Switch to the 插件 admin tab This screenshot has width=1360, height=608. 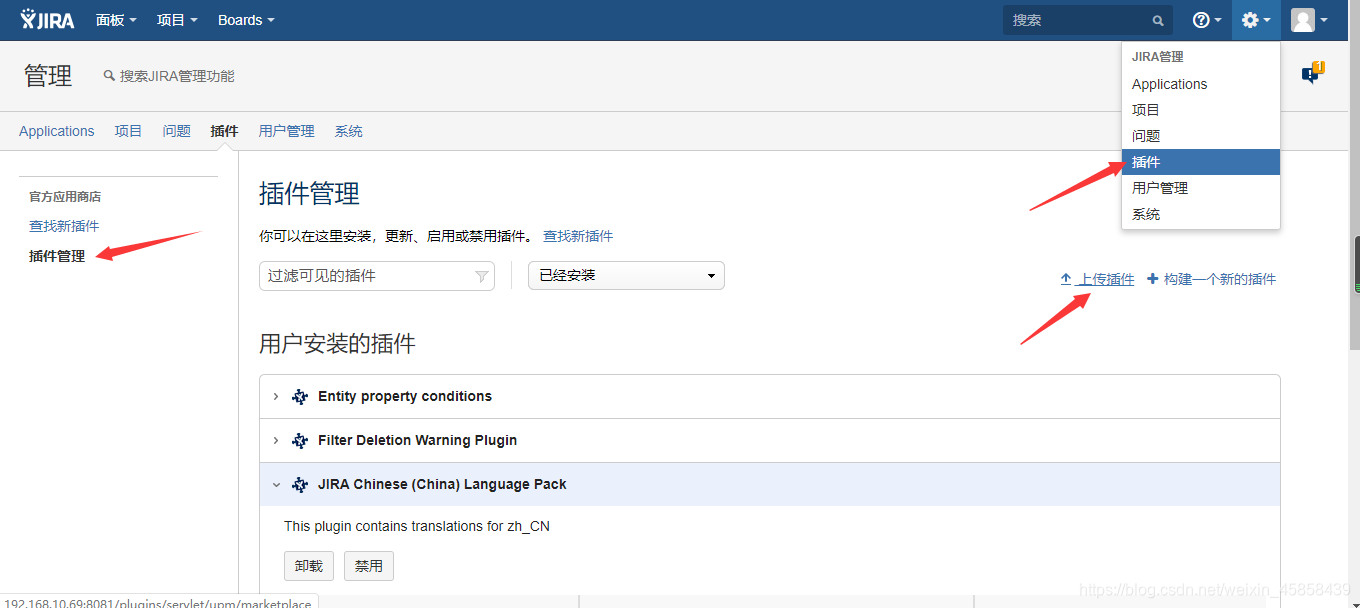[x=225, y=131]
